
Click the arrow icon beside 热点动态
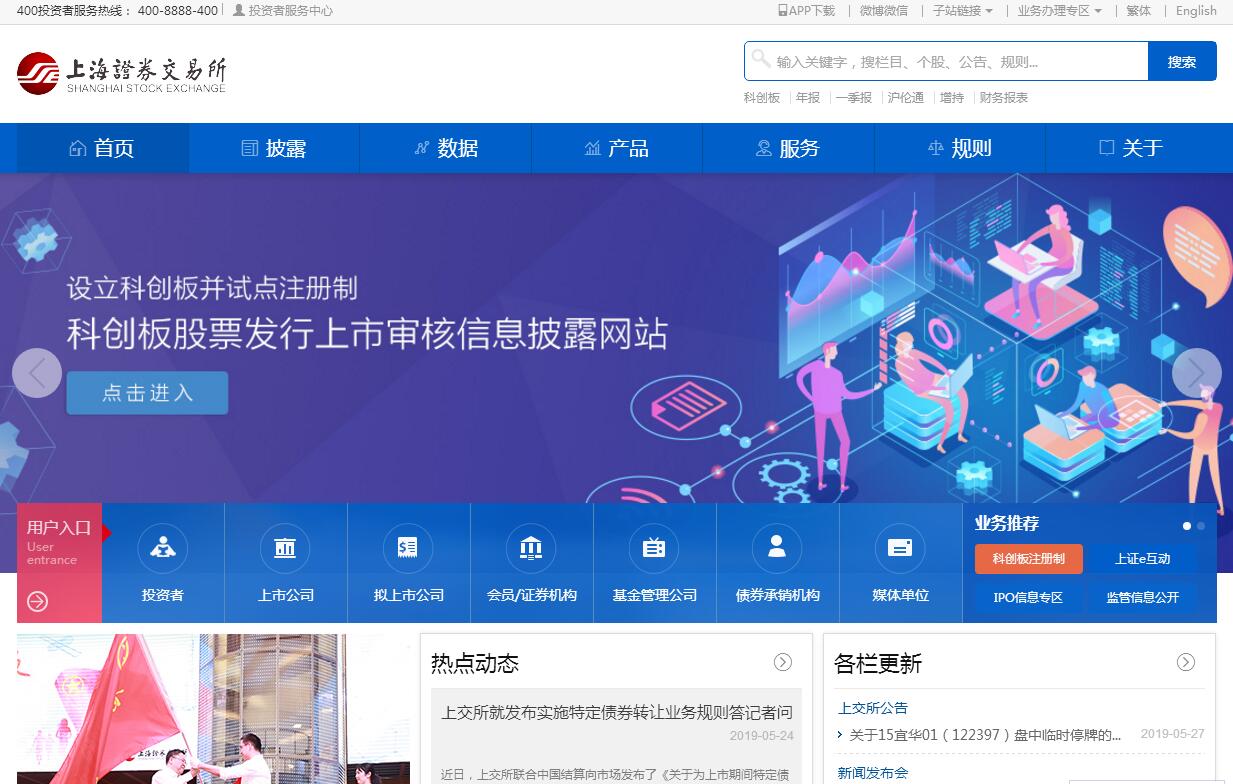tap(783, 662)
